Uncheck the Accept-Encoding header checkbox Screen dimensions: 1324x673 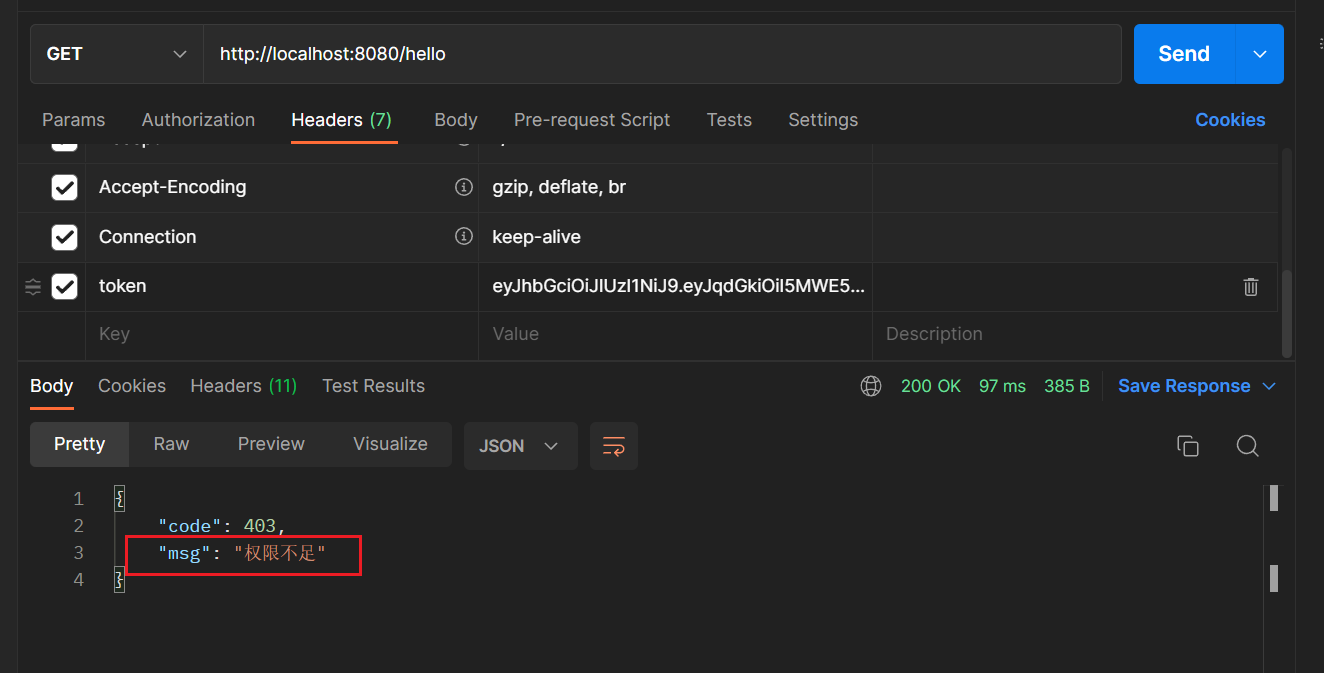click(x=64, y=187)
